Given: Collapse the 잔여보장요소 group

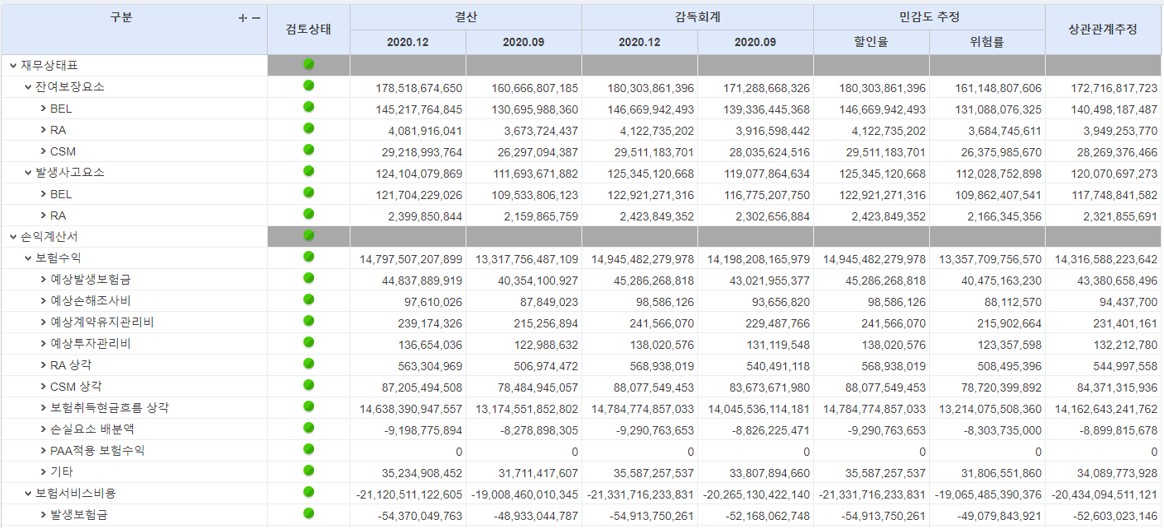Looking at the screenshot, I should [x=28, y=87].
